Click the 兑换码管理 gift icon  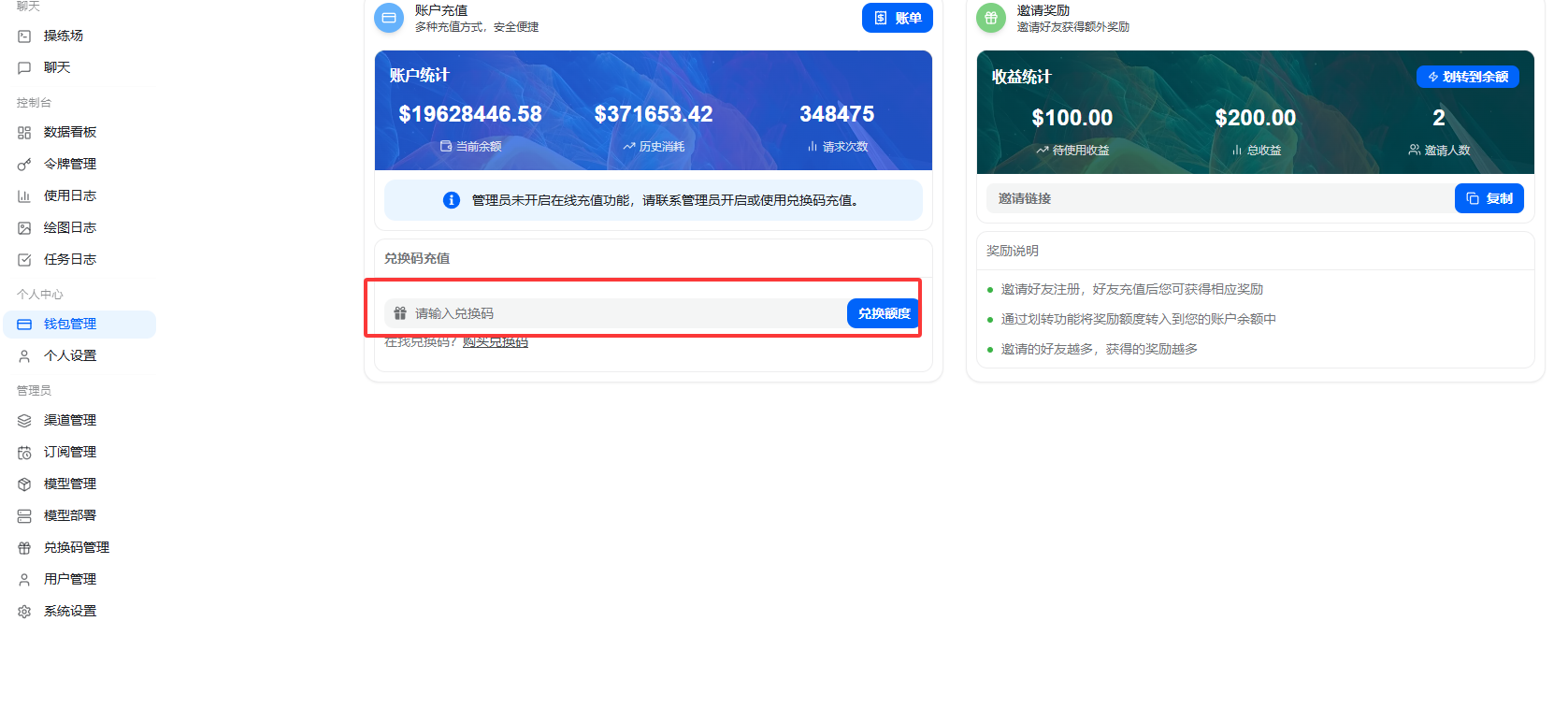24,548
